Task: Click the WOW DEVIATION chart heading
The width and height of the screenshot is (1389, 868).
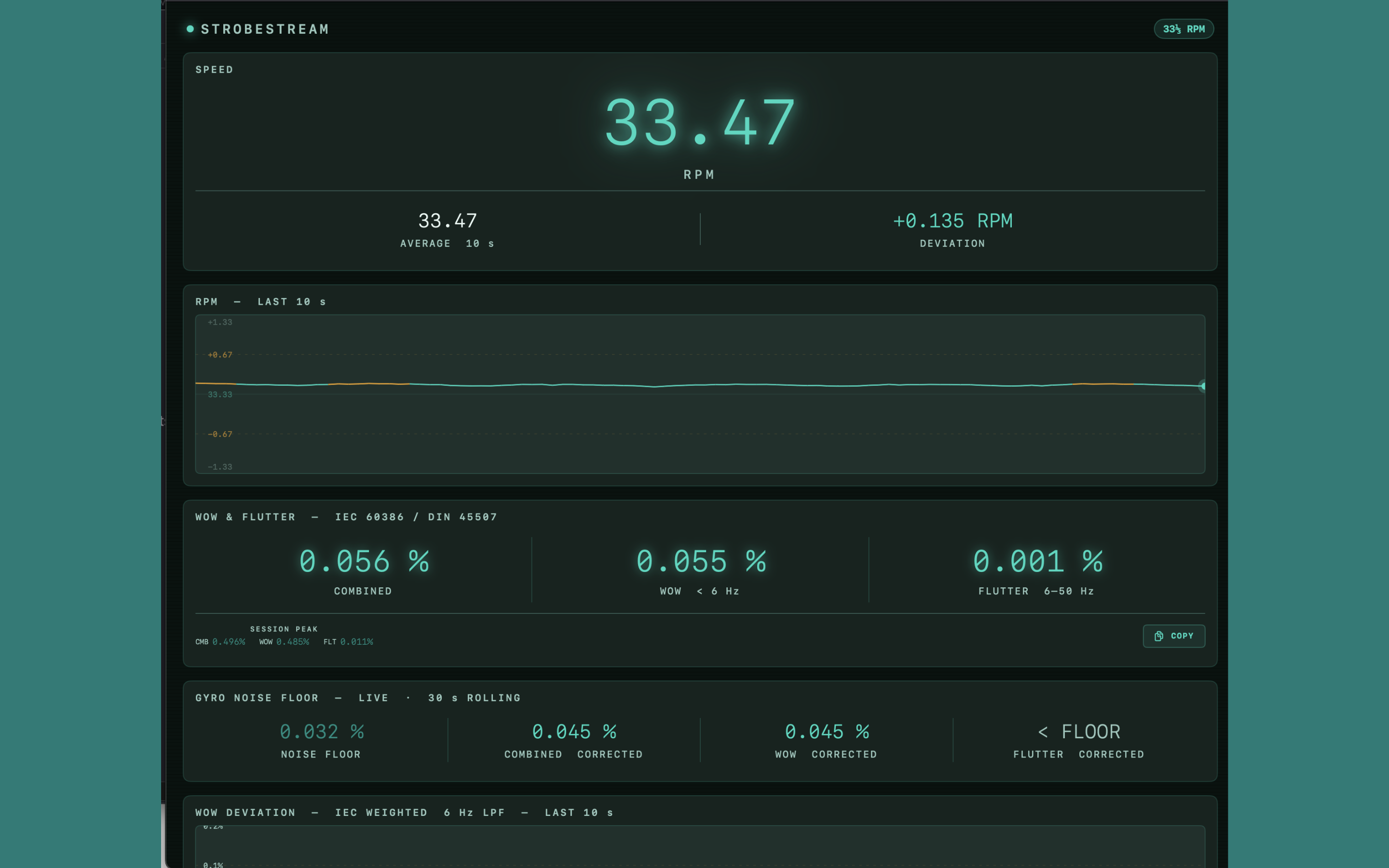Action: point(405,813)
